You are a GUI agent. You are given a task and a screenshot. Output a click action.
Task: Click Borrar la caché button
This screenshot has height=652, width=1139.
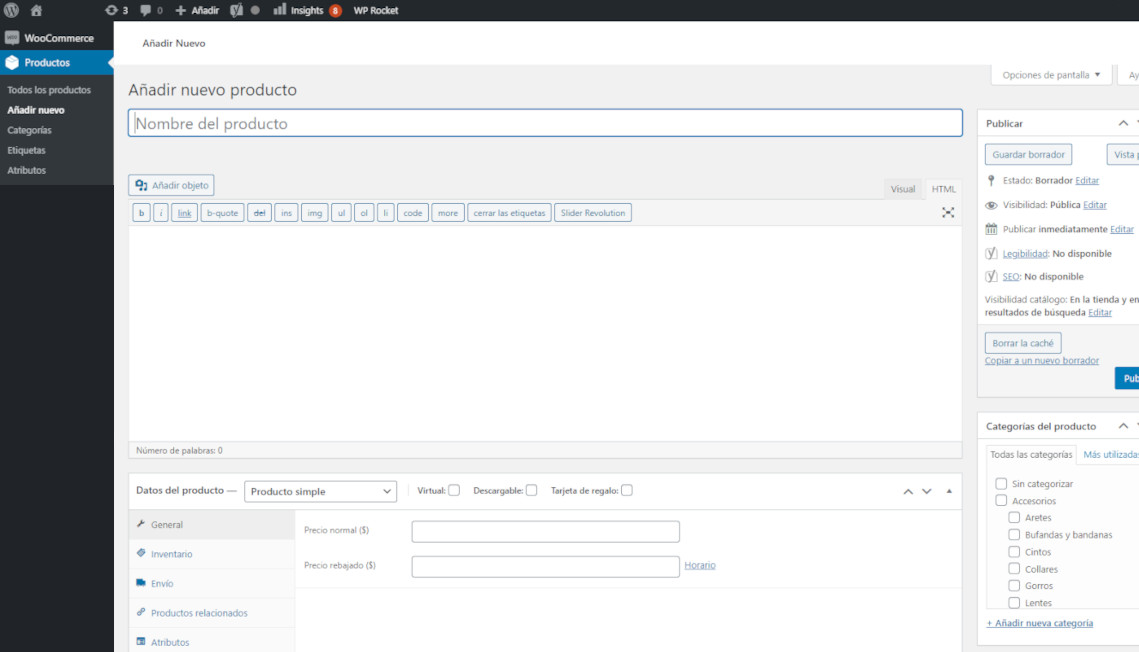[x=1023, y=343]
